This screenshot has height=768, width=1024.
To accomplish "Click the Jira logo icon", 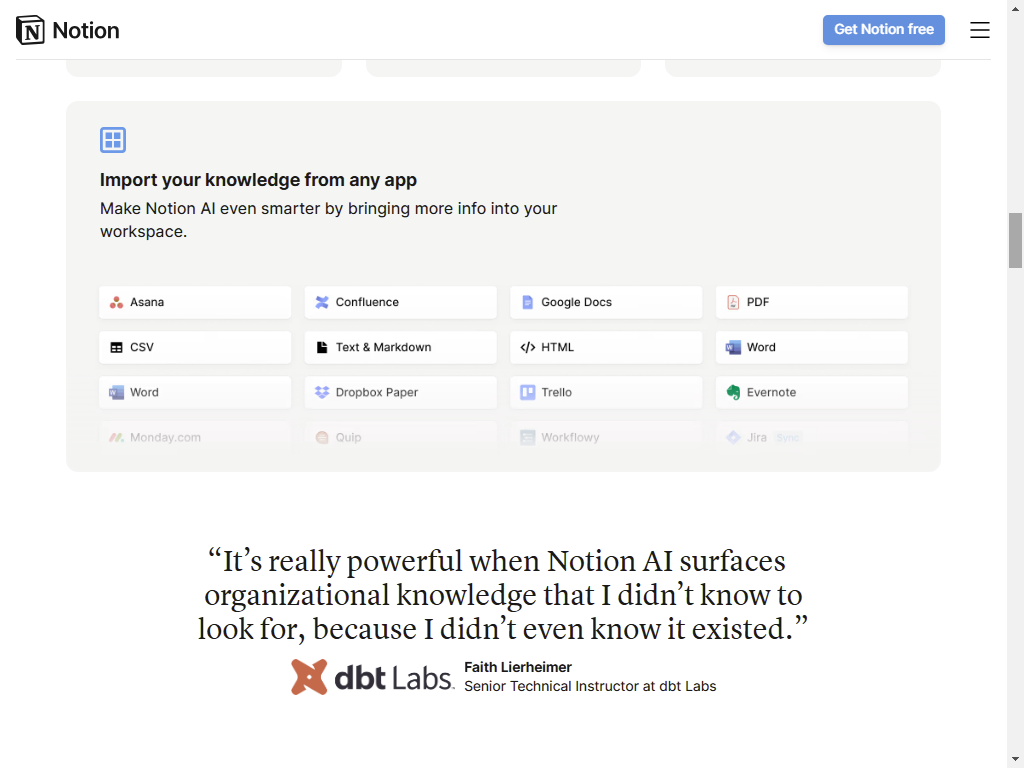I will pyautogui.click(x=733, y=438).
